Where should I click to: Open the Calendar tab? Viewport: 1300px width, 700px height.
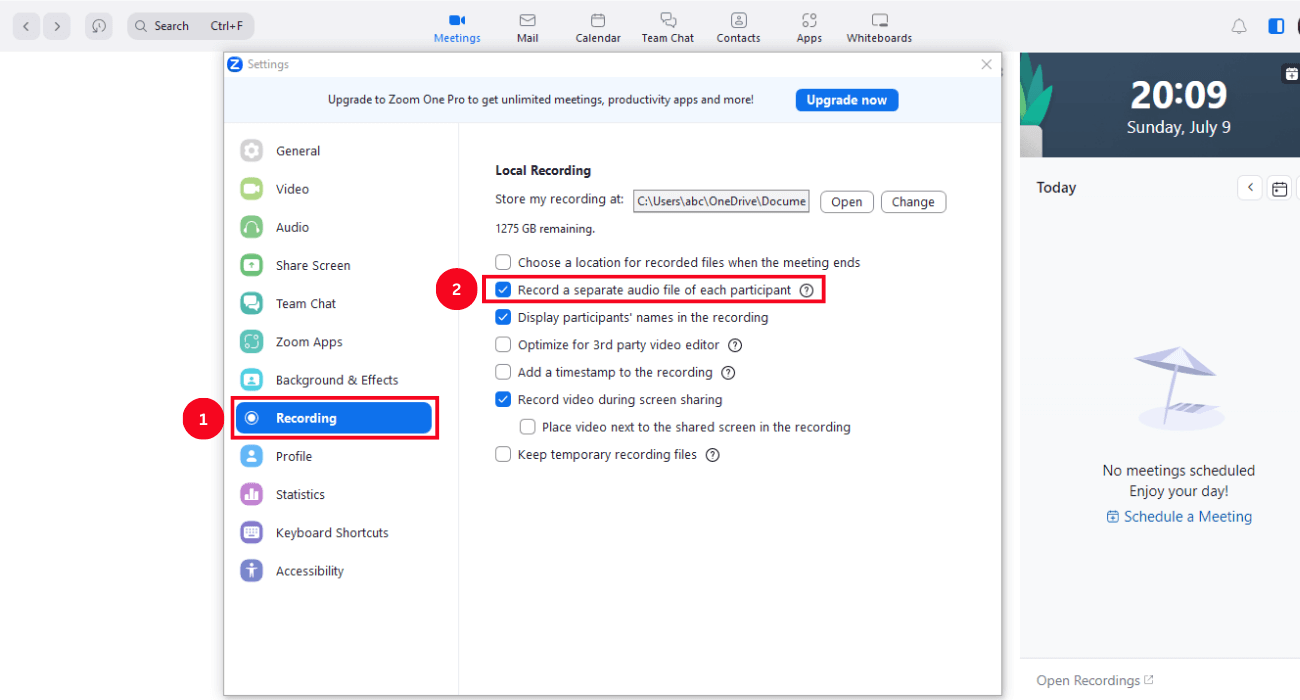coord(598,28)
